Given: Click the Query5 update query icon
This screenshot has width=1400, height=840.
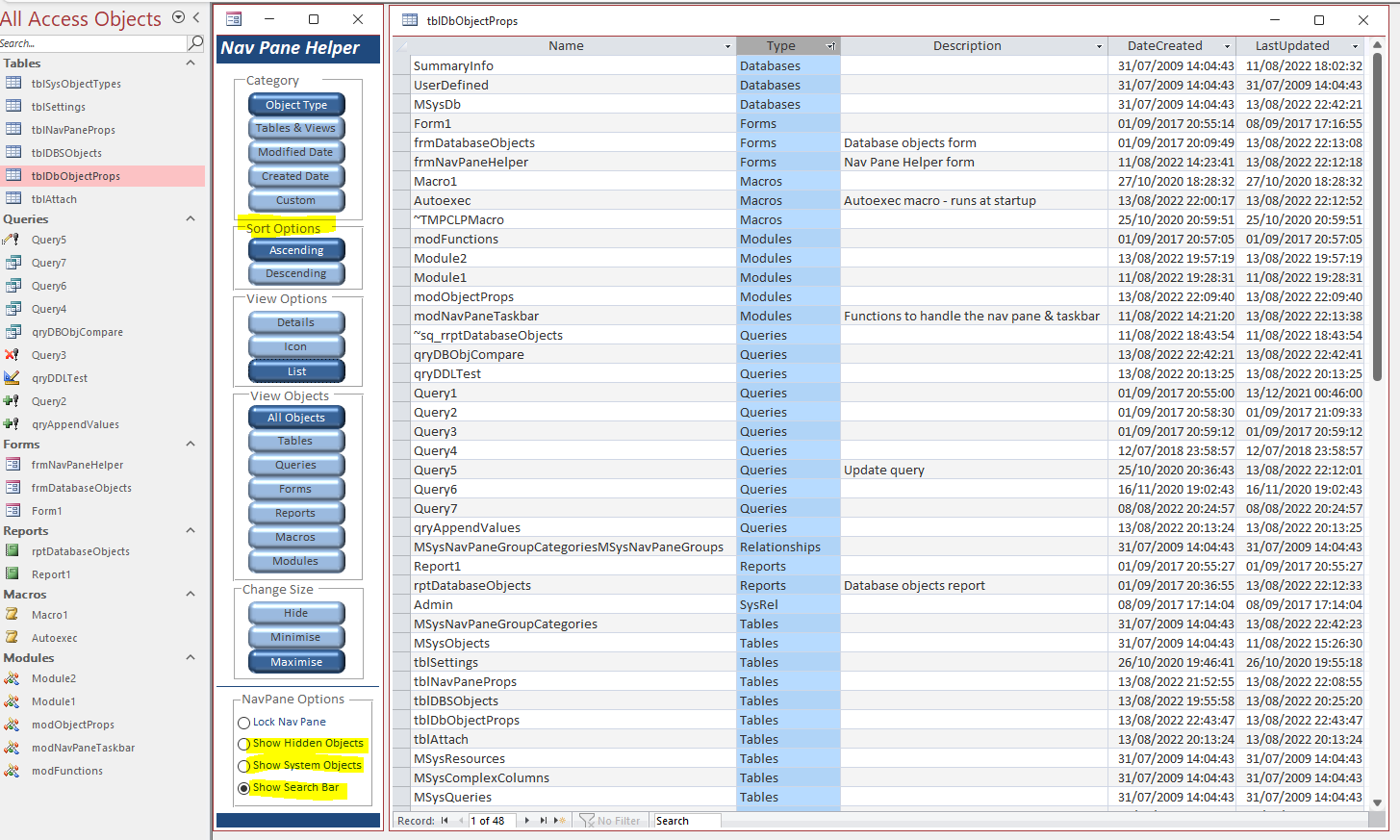Looking at the screenshot, I should (13, 240).
